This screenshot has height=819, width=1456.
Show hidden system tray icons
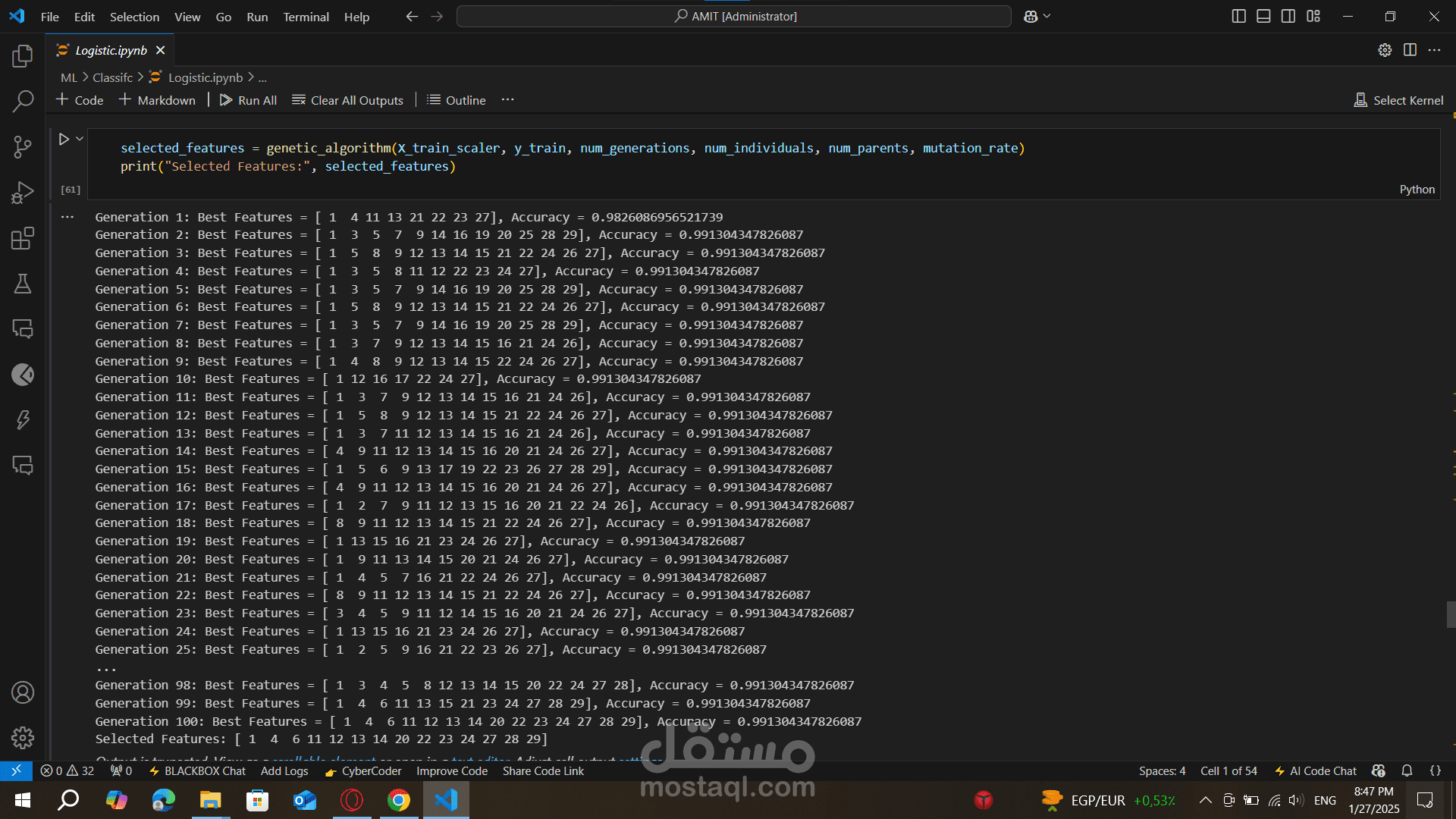coord(1204,800)
